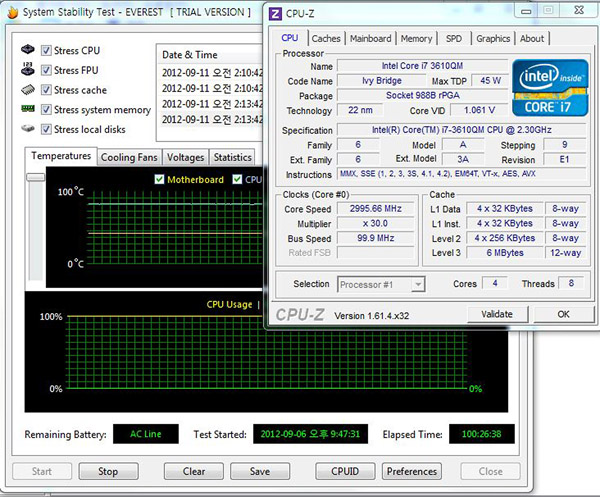Click the 1.061 V Core VID value
The image size is (600, 497).
tap(479, 110)
